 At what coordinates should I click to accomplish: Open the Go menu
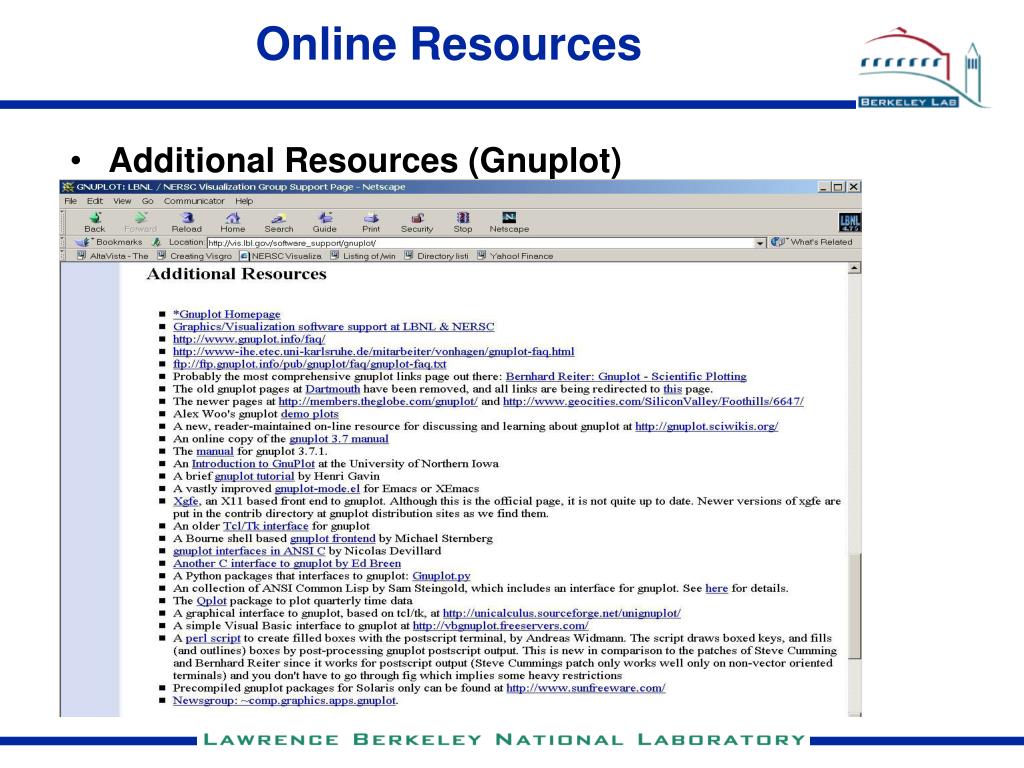(x=148, y=201)
